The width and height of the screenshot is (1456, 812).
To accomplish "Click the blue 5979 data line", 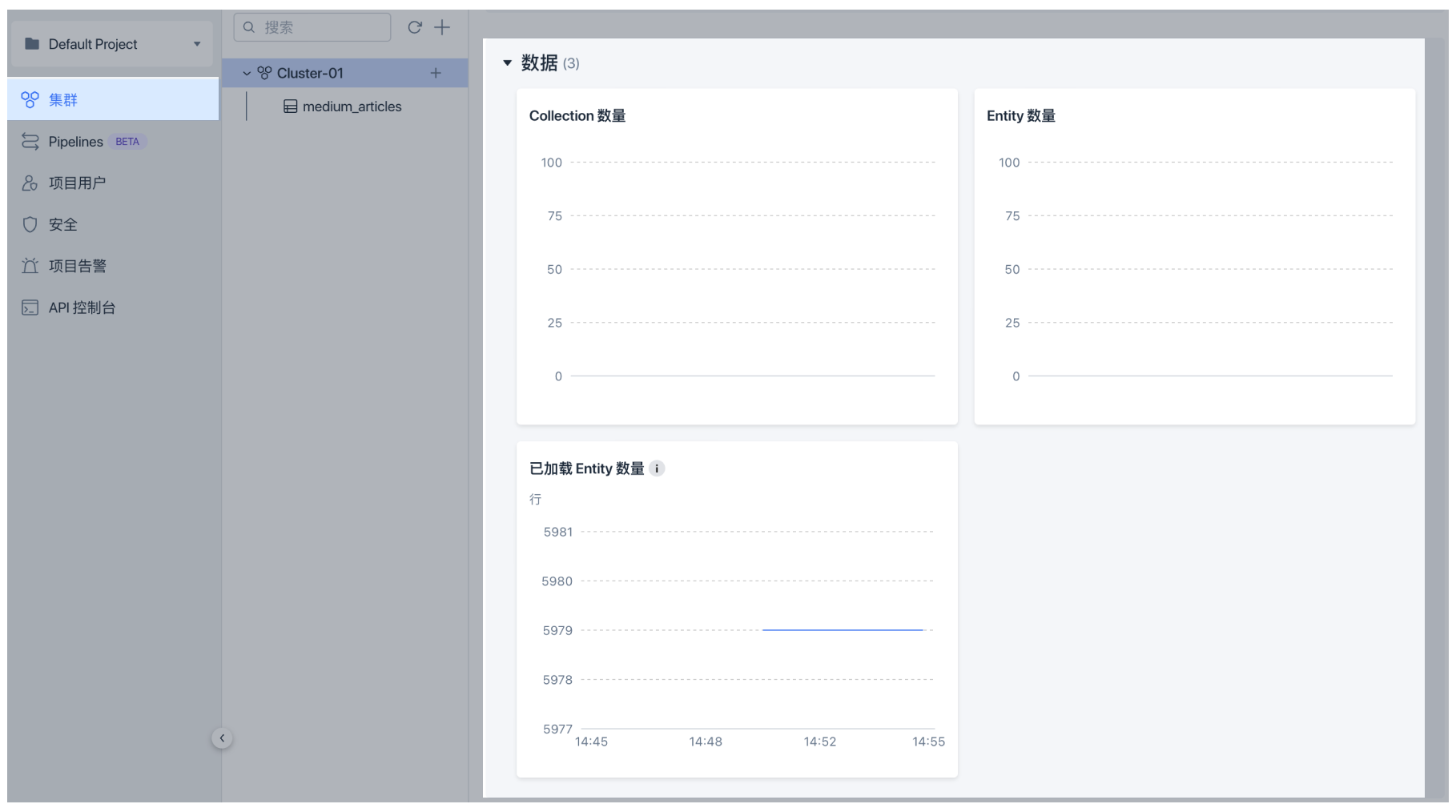I will (x=843, y=630).
